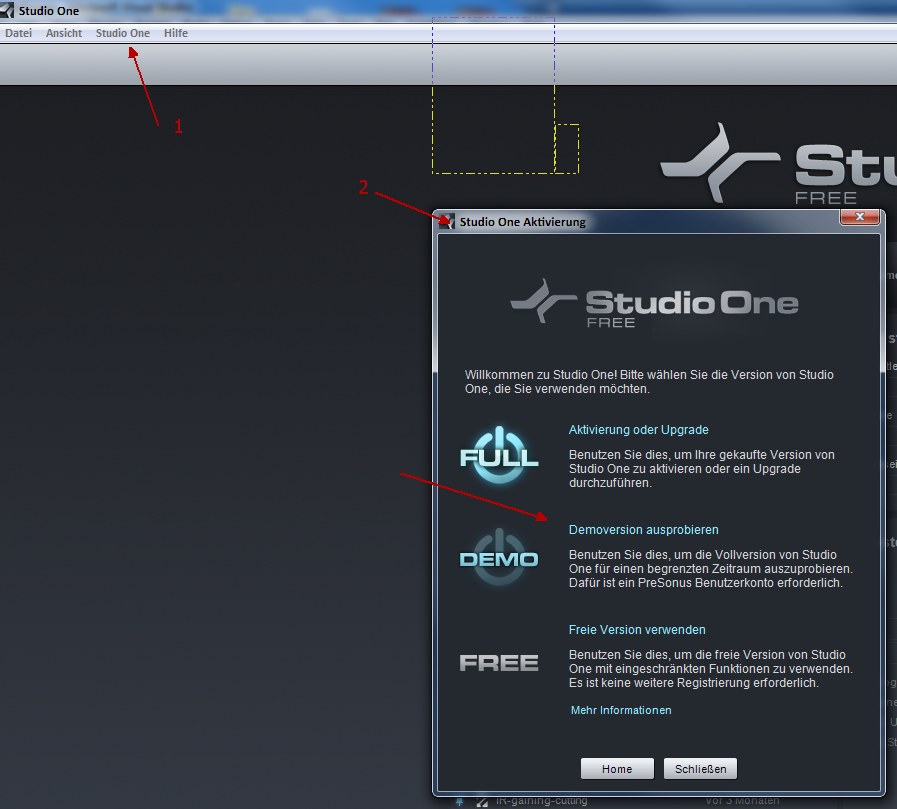The image size is (897, 809).
Task: Open the Mehr Informationen link
Action: [x=621, y=710]
